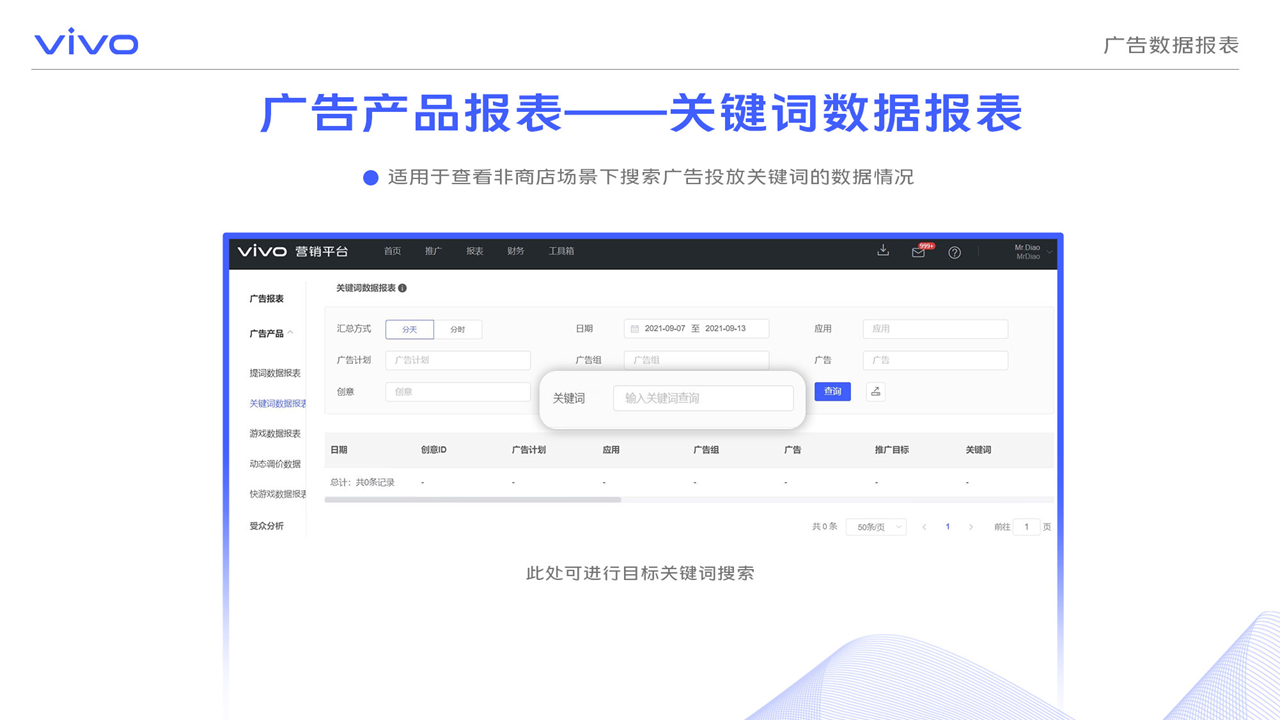Click the export icon next to 查询 button
Image resolution: width=1280 pixels, height=720 pixels.
(x=875, y=392)
